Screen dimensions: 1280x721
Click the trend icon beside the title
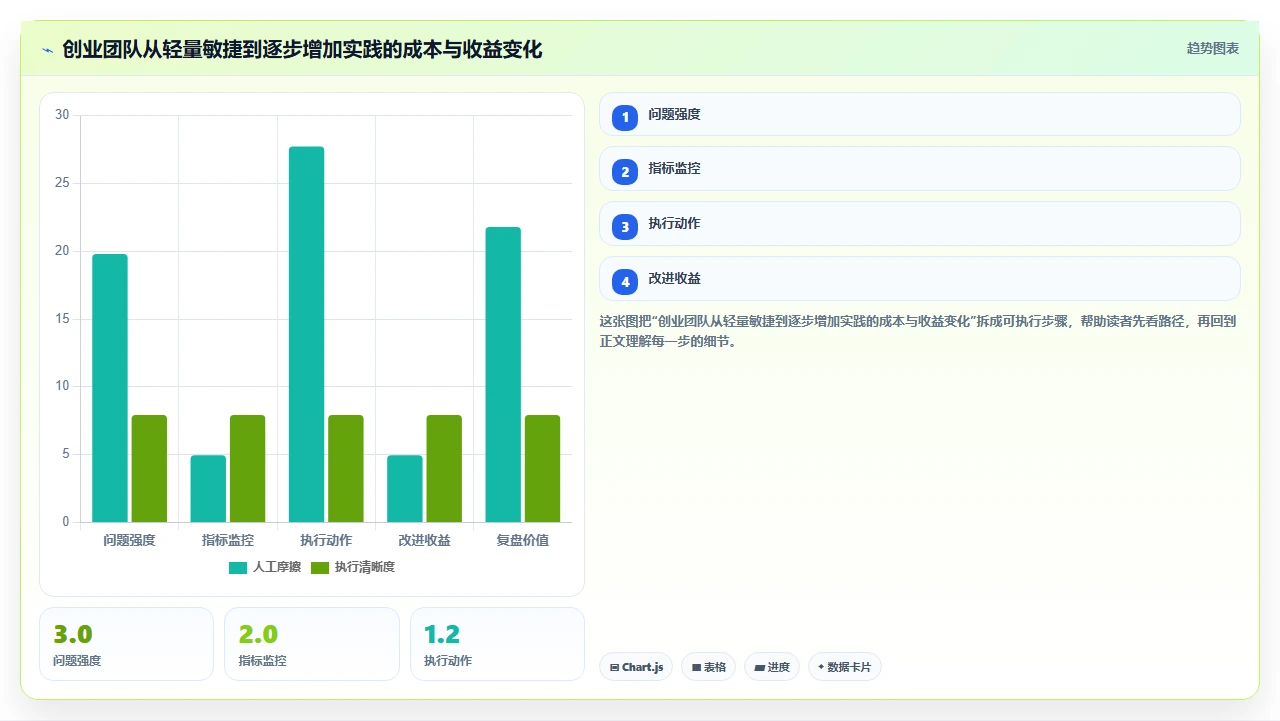(47, 49)
